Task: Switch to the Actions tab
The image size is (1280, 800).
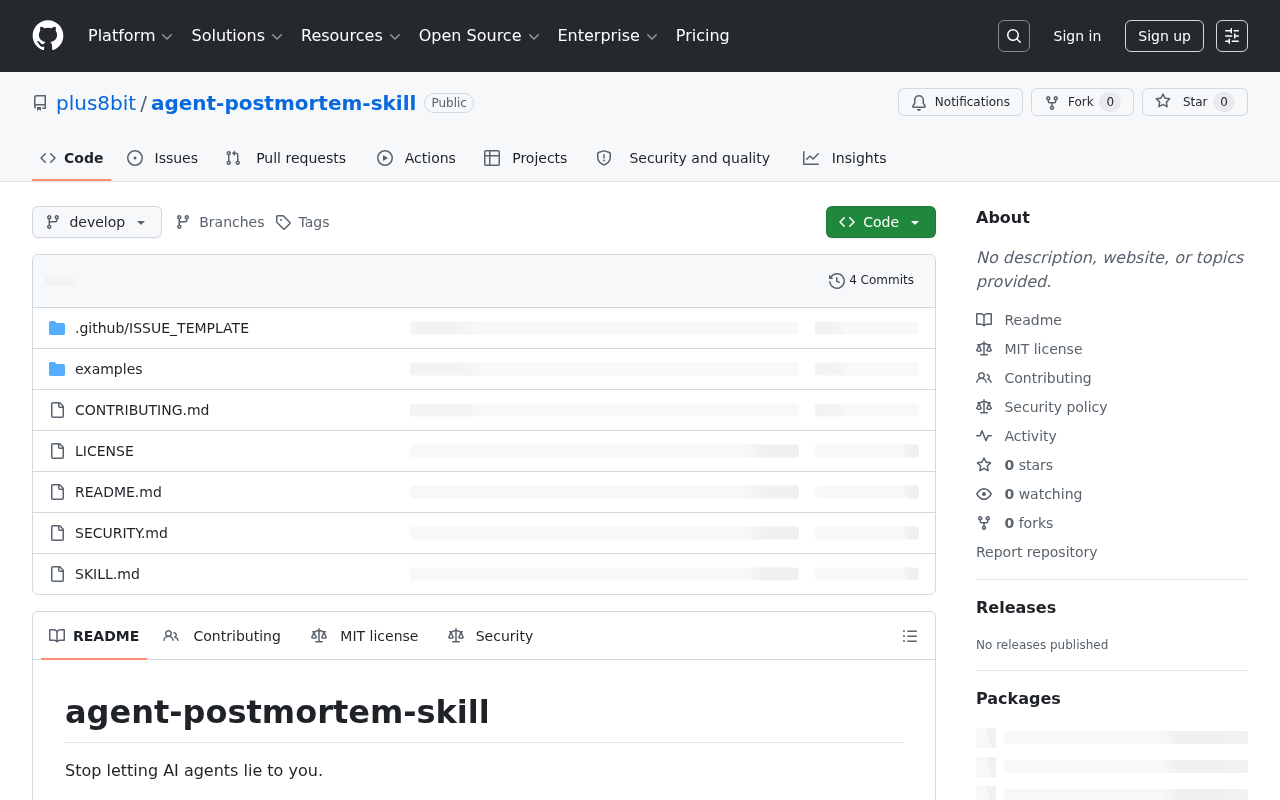Action: [416, 158]
